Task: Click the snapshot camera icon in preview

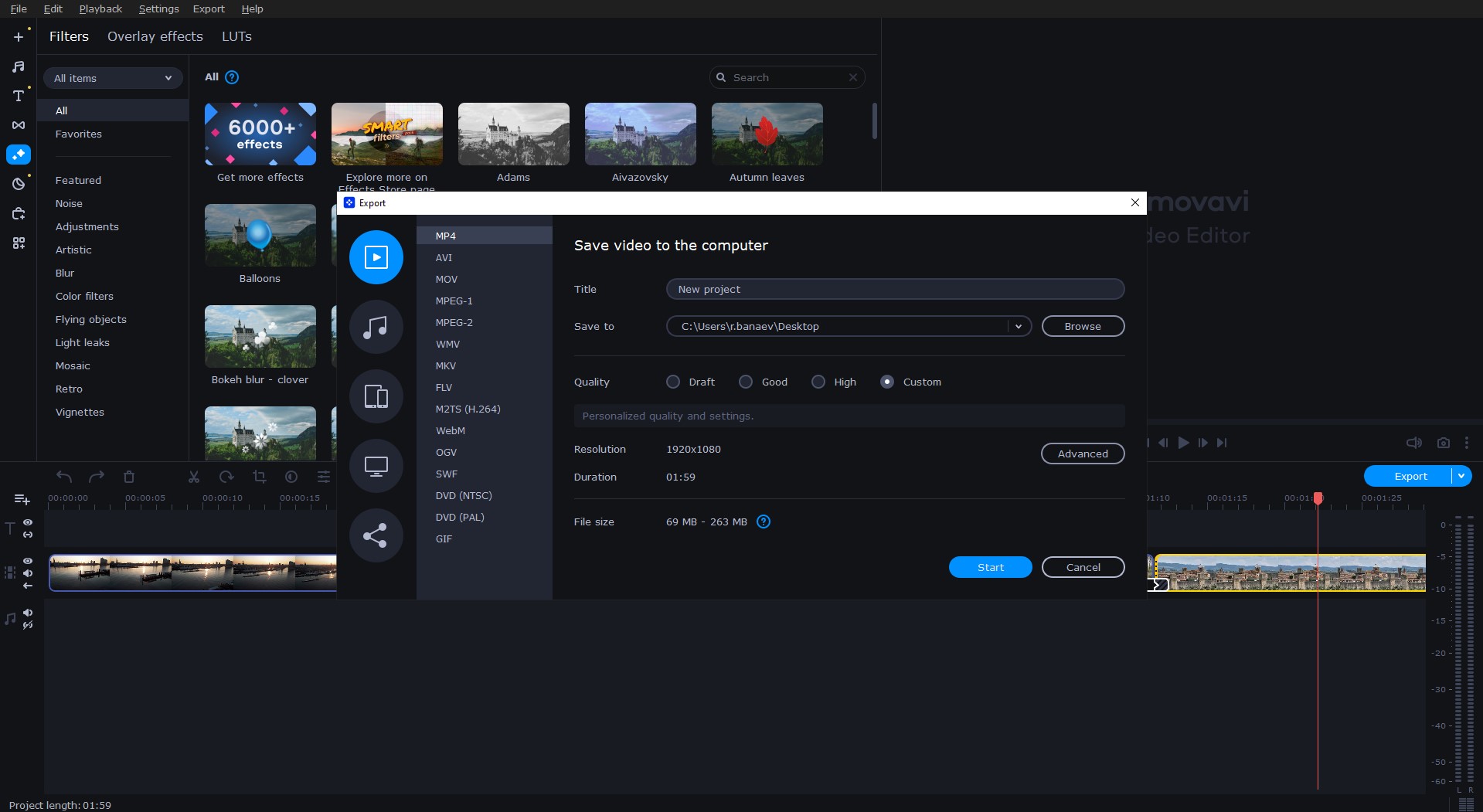Action: click(x=1443, y=443)
